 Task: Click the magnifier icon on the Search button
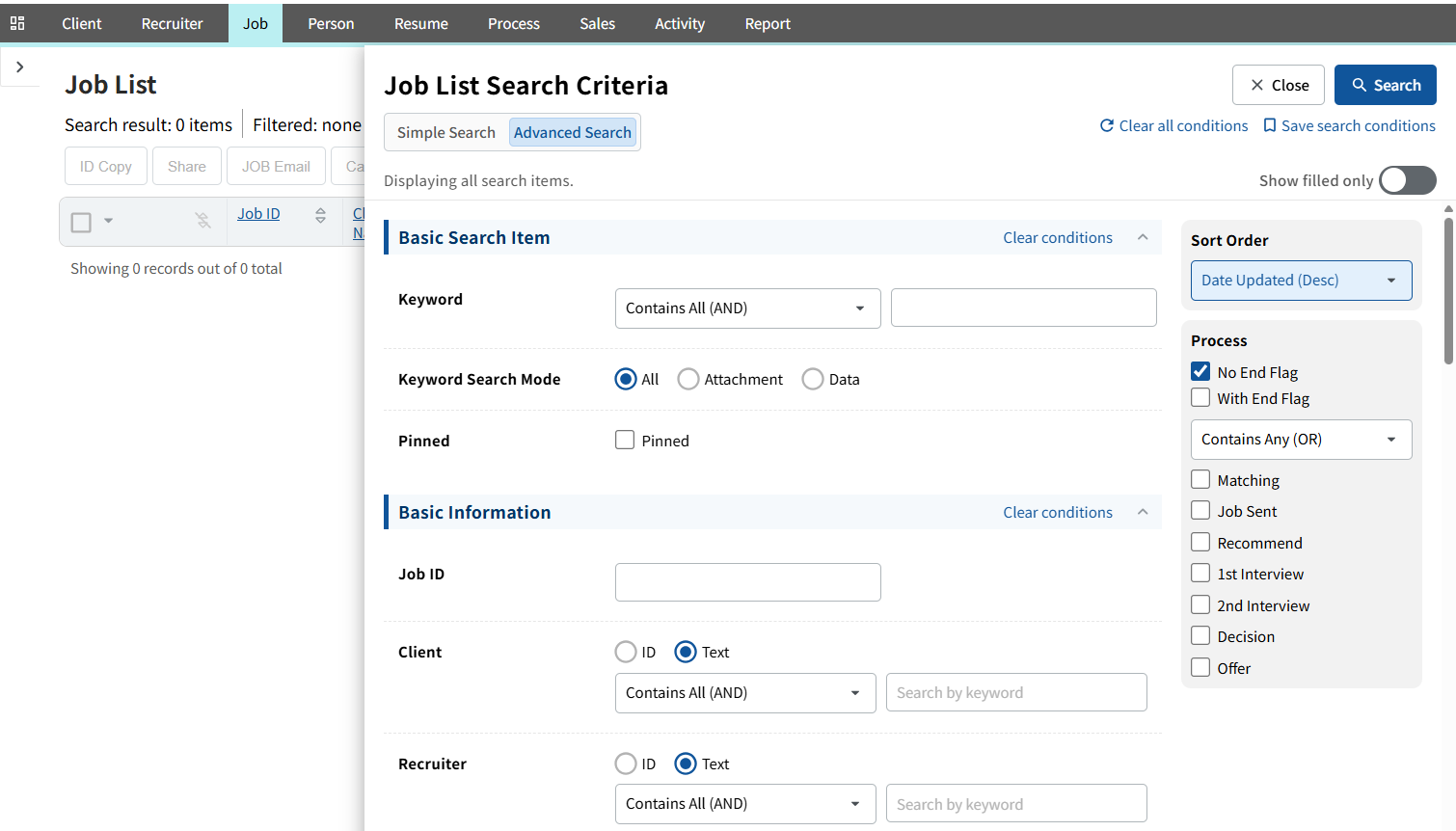(x=1360, y=85)
